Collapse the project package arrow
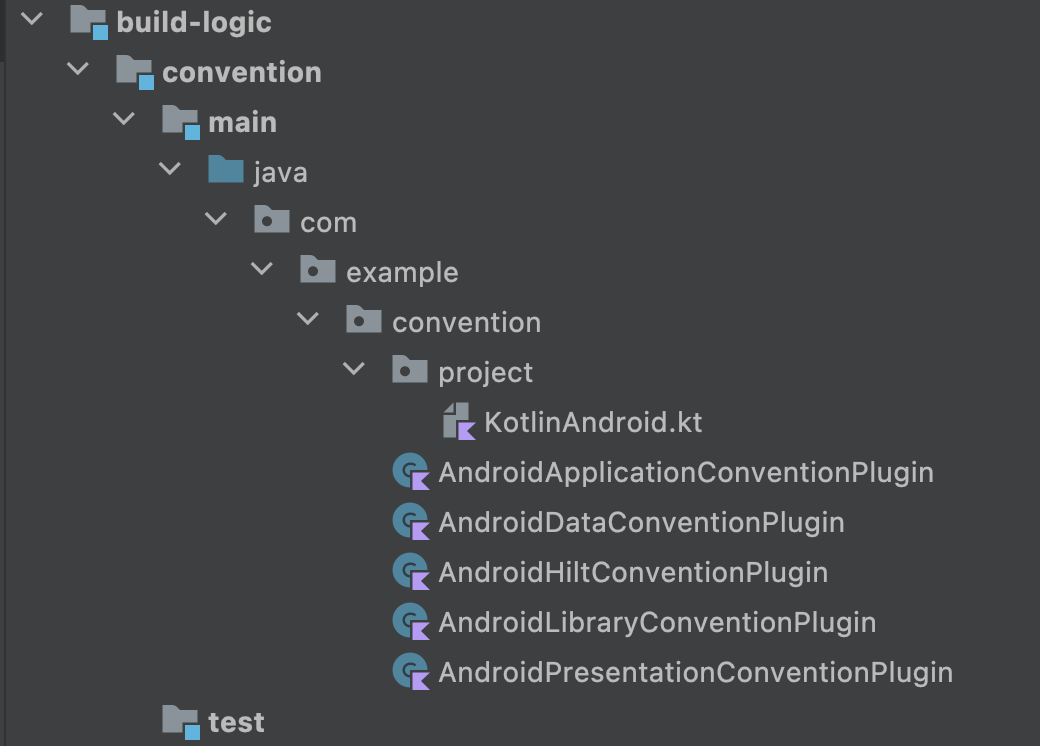Screen dimensions: 1040x746 click(354, 370)
